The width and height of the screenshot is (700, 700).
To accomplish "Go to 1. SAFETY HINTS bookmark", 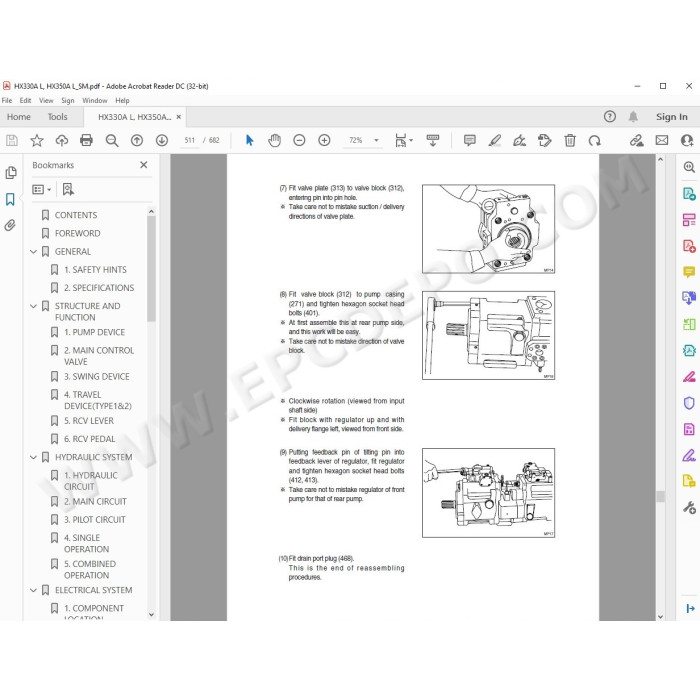I will [95, 270].
